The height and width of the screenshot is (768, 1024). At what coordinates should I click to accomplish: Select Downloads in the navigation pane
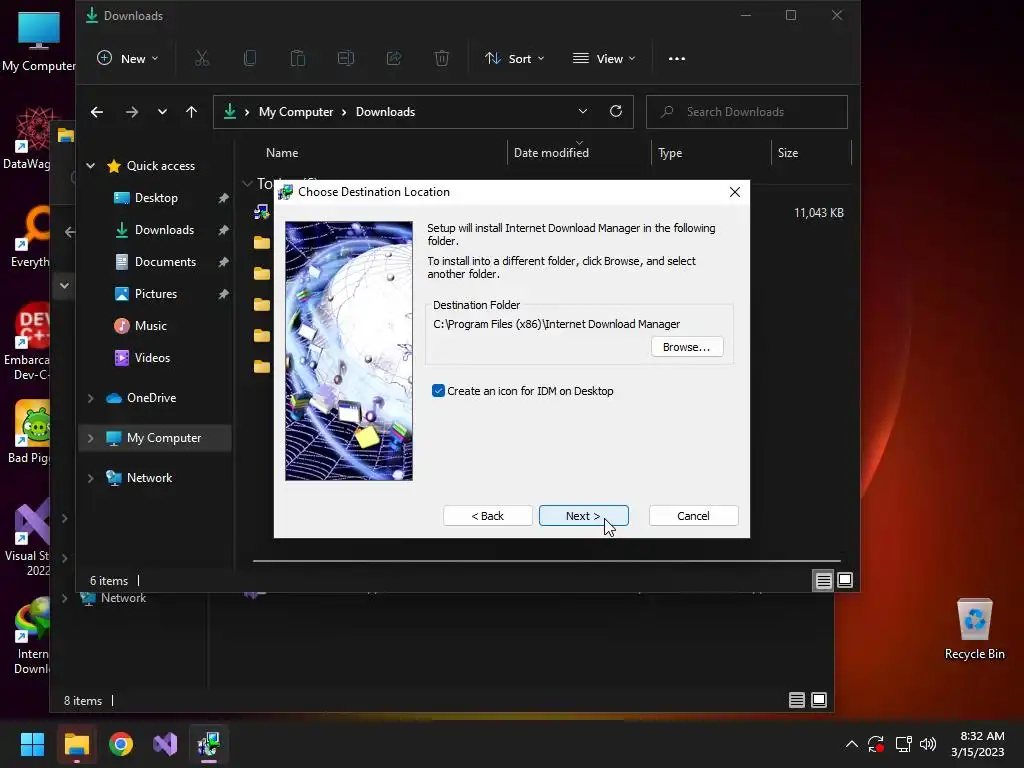point(165,230)
